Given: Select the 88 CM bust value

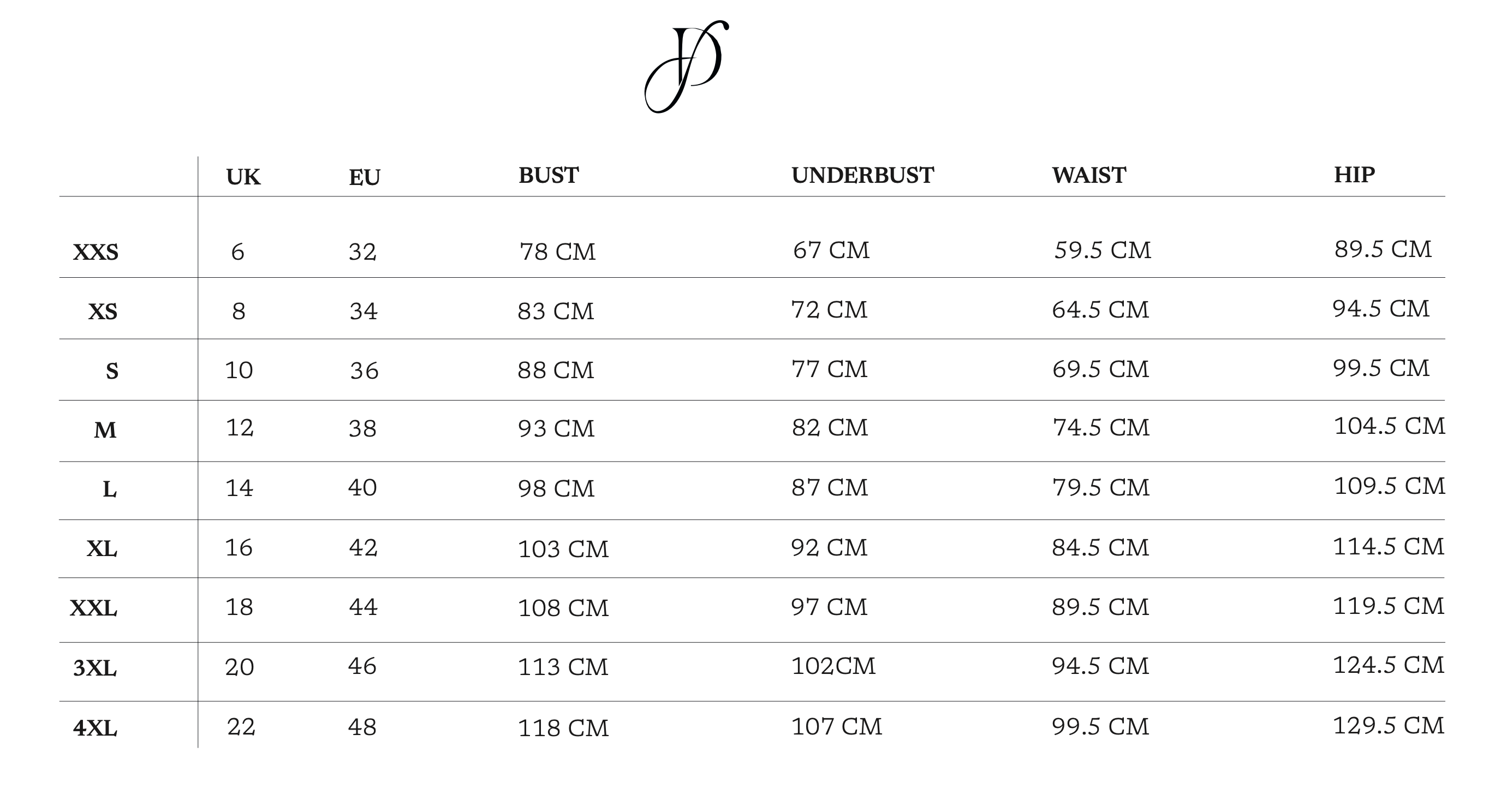Looking at the screenshot, I should (555, 370).
